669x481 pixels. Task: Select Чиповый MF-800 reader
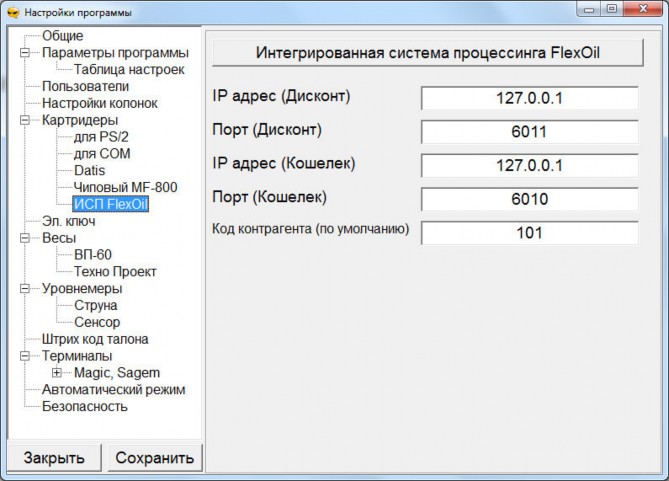point(125,187)
